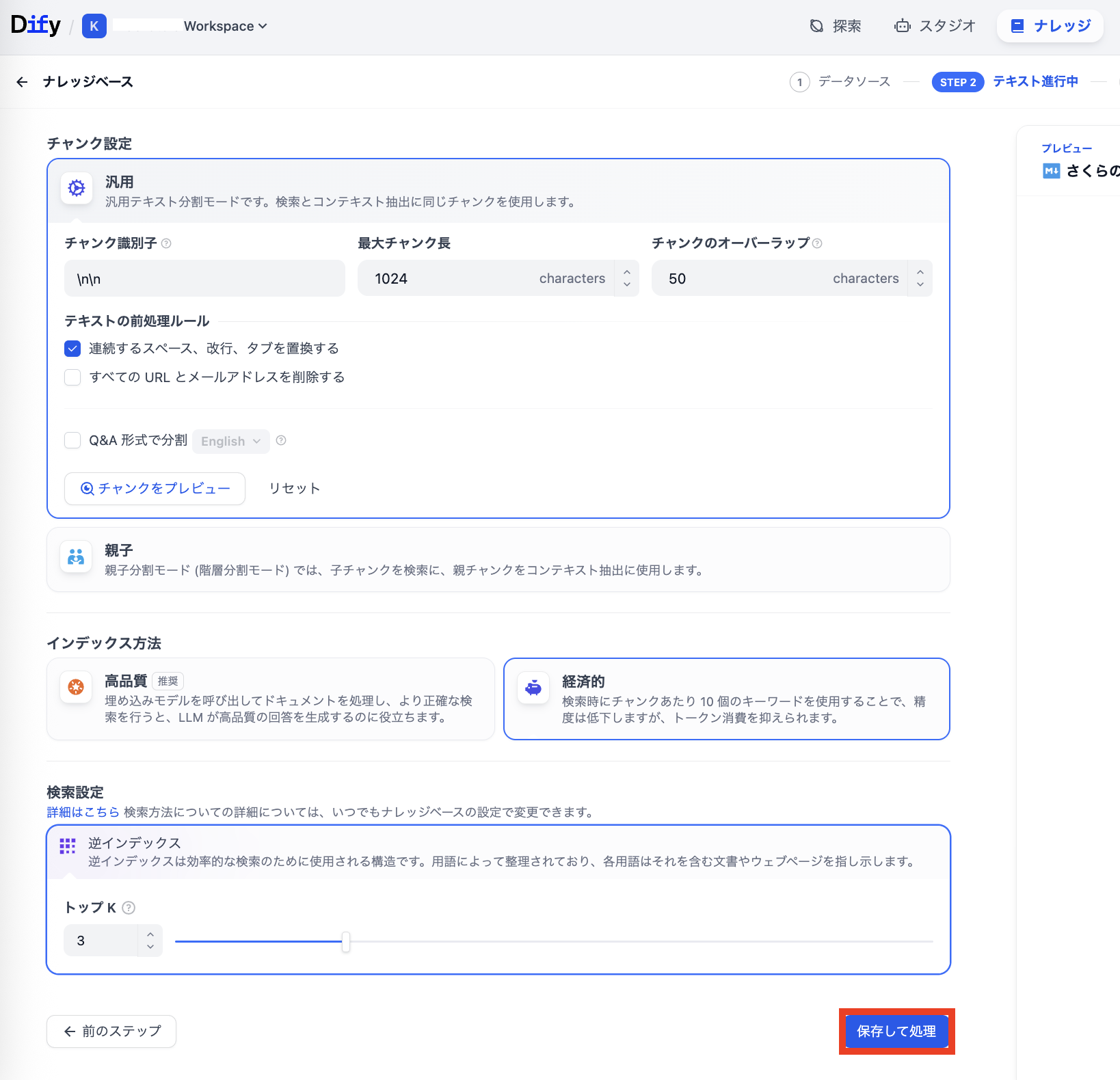Uncheck 連続するスペース、改行、タブを置換する checkbox
1120x1080 pixels.
72,349
